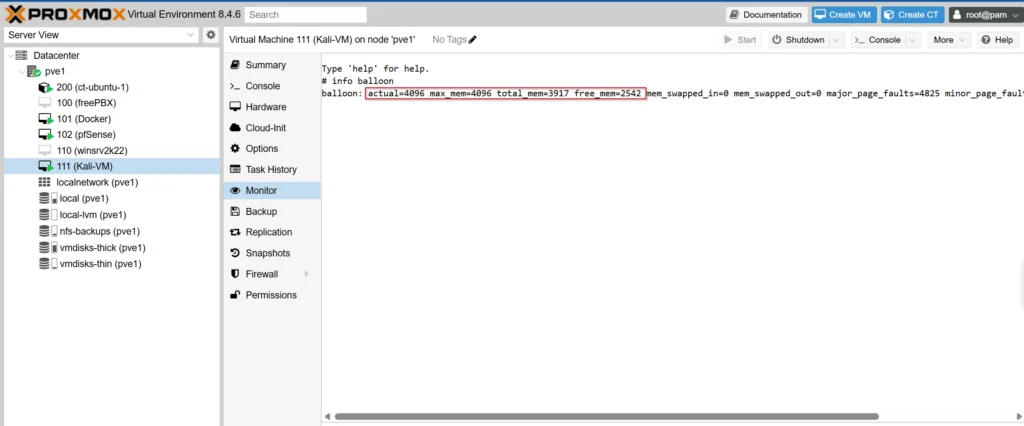
Task: Select VM 102 (pfSense)
Action: (86, 135)
